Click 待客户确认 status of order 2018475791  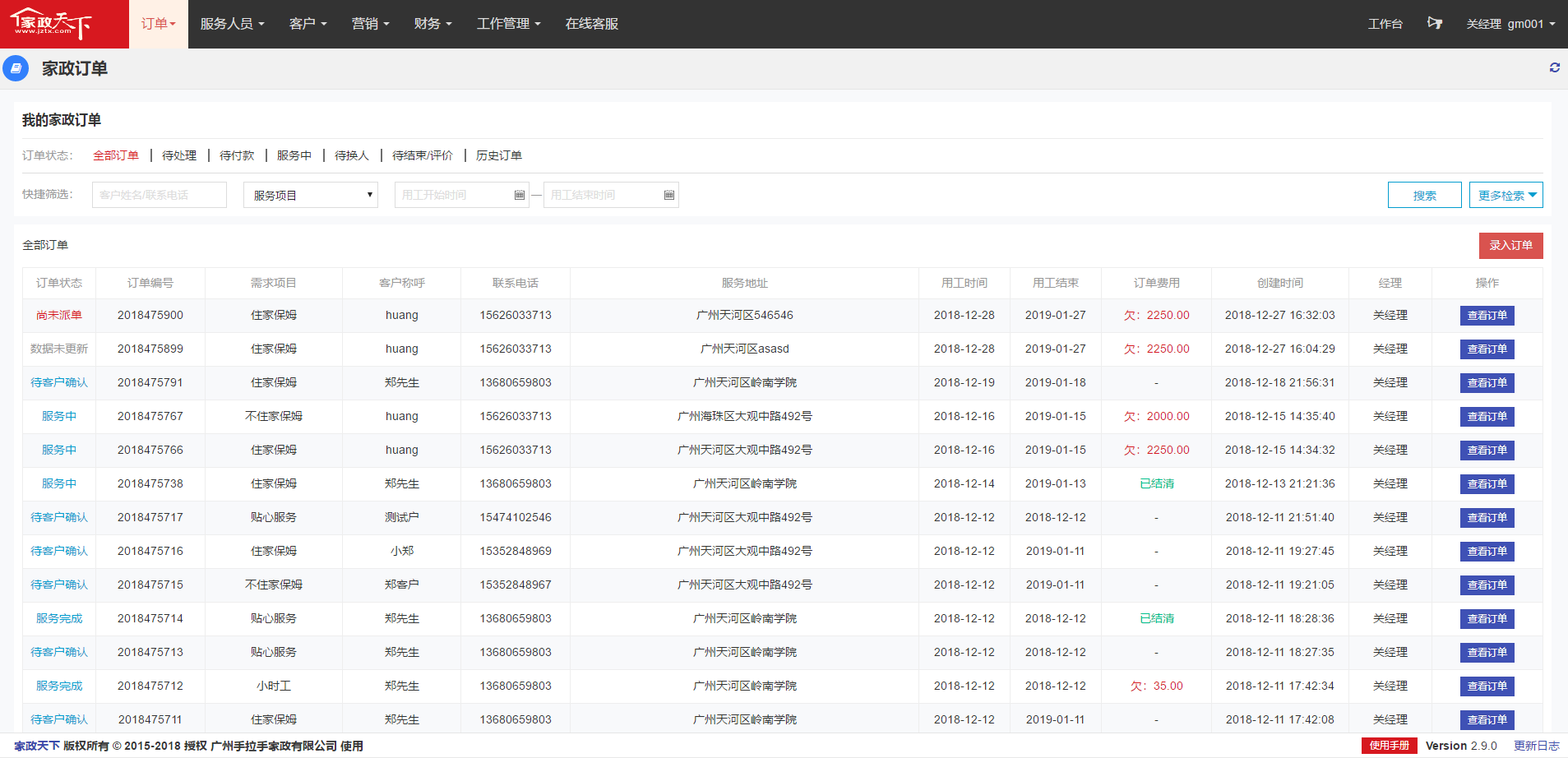click(59, 382)
